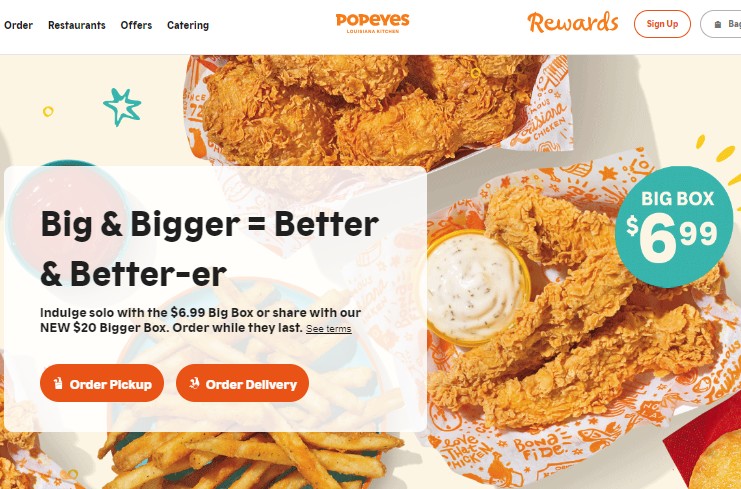Click the fried chicken basket image
Image resolution: width=741 pixels, height=489 pixels.
(x=378, y=109)
